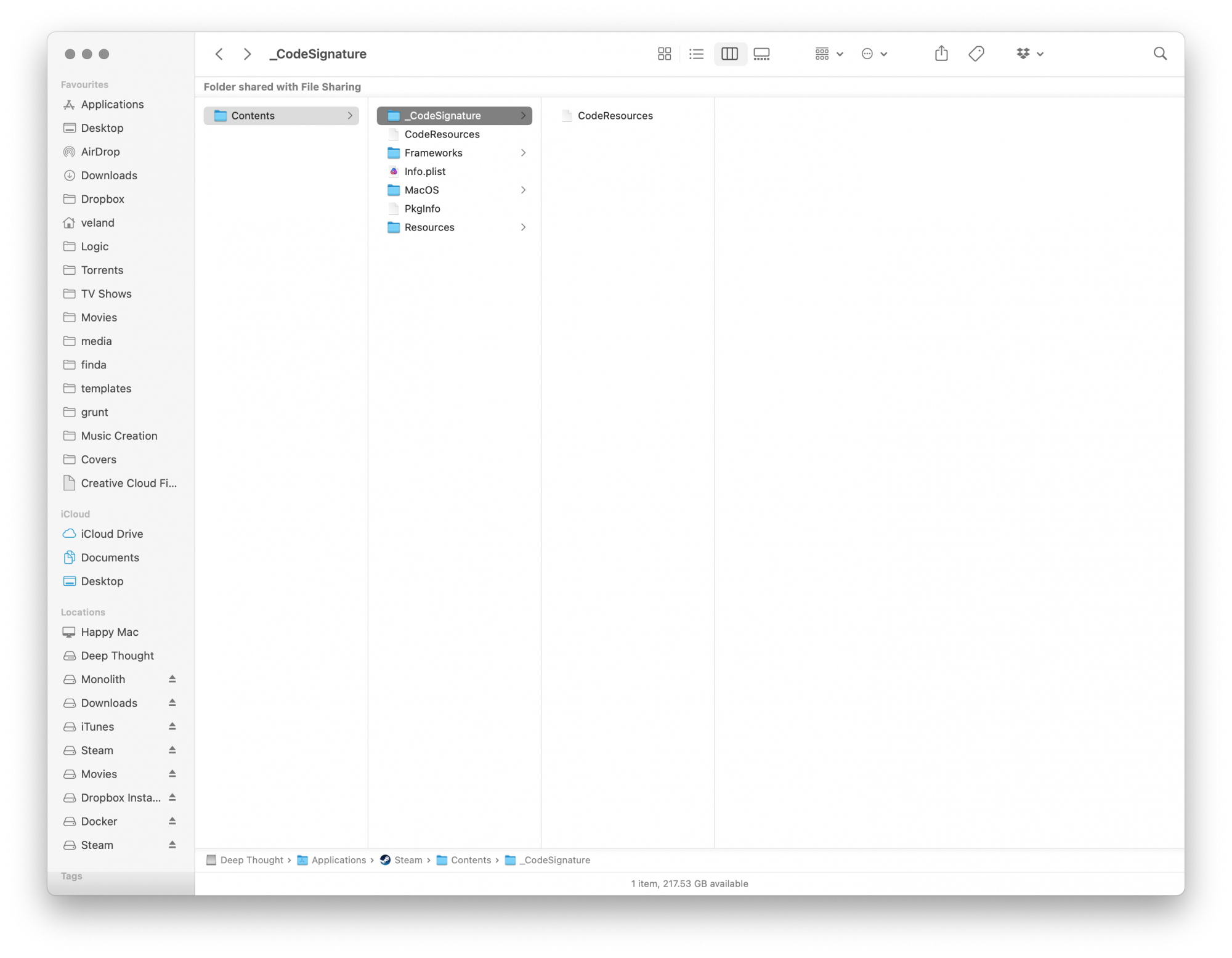The width and height of the screenshot is (1232, 958).
Task: Open iCloud Drive in the sidebar
Action: tap(111, 534)
